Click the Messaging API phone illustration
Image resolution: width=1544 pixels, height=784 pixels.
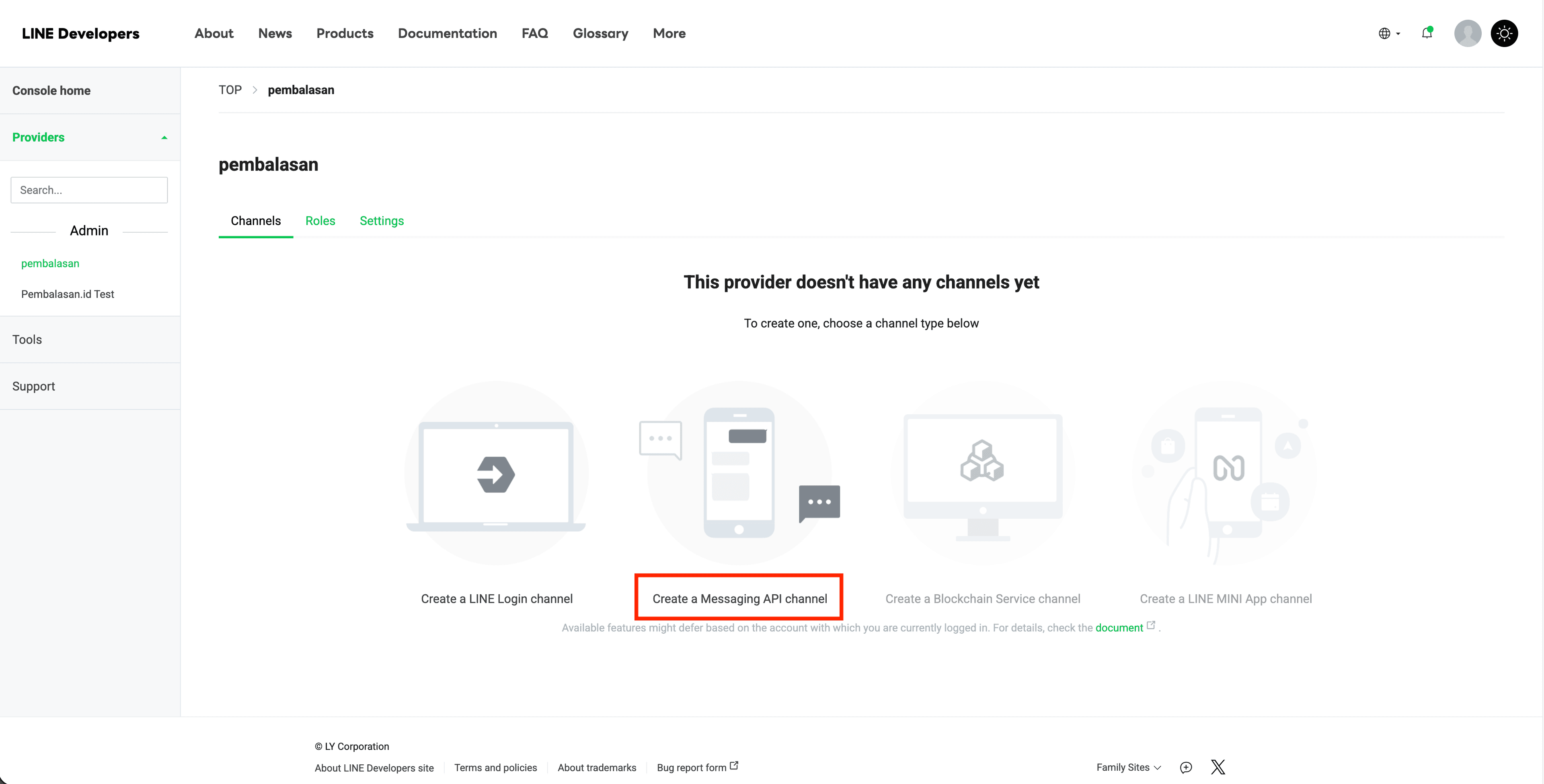[x=740, y=473]
